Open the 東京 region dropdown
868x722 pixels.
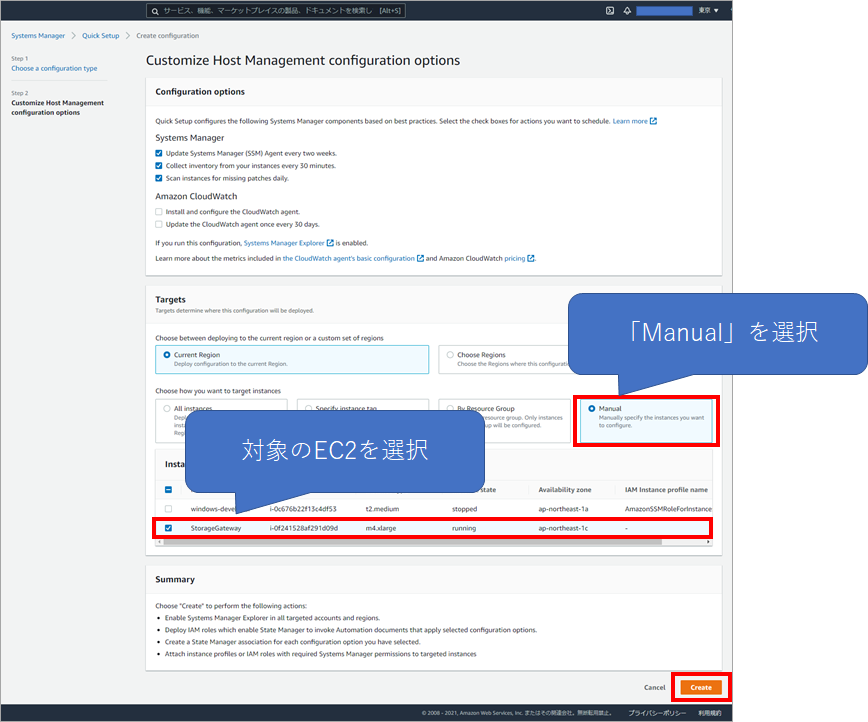708,11
